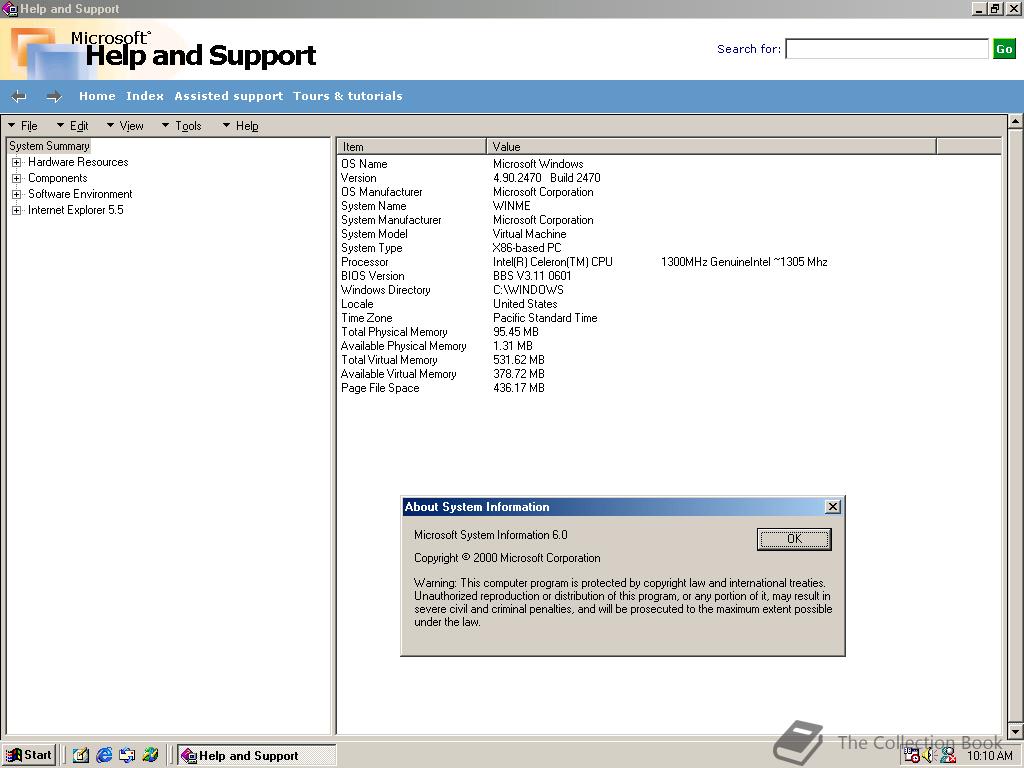Open the Start menu
Screen dimensions: 1024x768
pyautogui.click(x=29, y=756)
